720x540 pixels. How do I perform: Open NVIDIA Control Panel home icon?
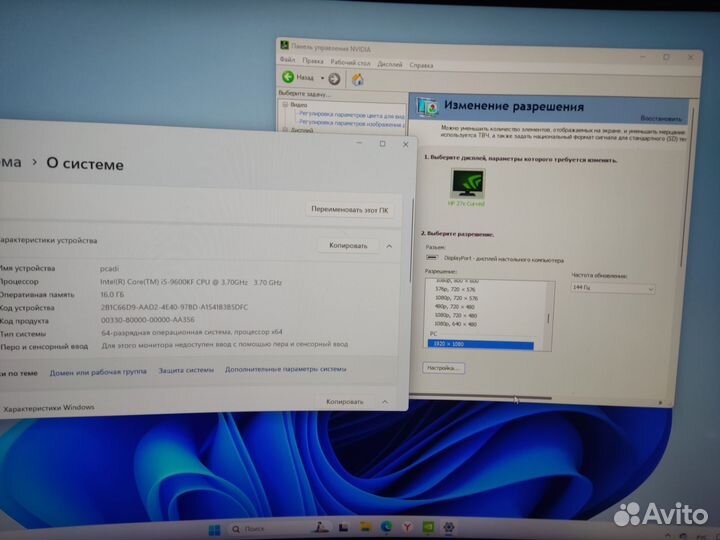(x=358, y=78)
